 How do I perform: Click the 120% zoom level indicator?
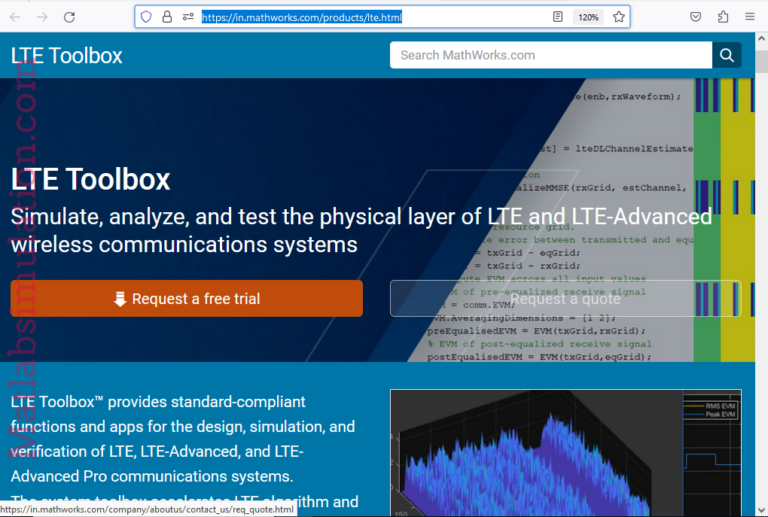click(x=588, y=17)
